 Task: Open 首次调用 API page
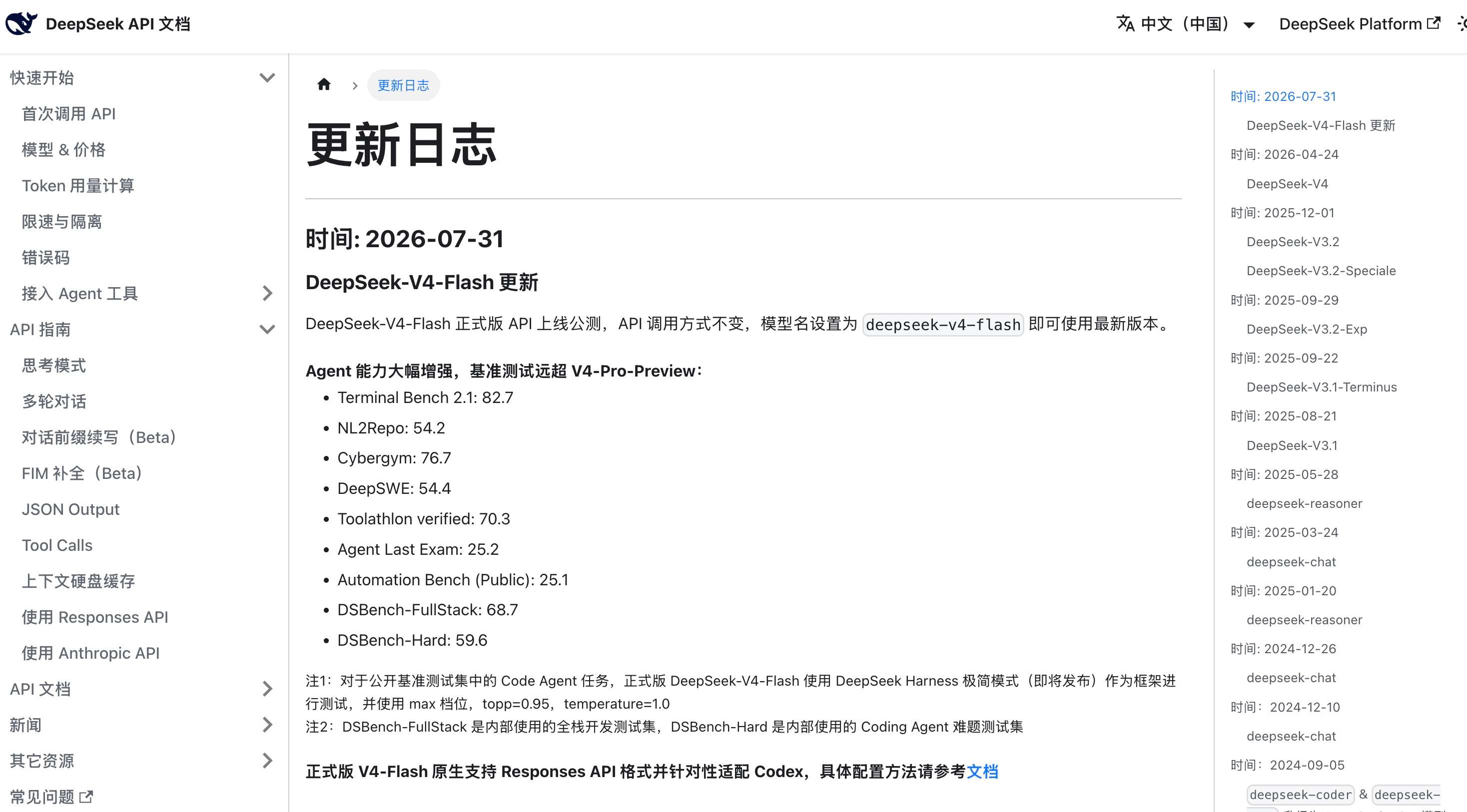pos(68,114)
